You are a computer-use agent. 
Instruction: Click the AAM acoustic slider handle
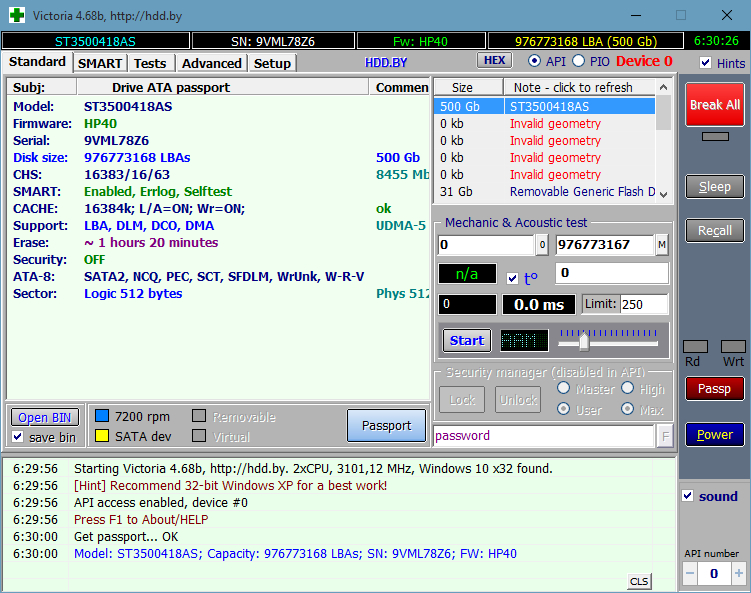(584, 342)
